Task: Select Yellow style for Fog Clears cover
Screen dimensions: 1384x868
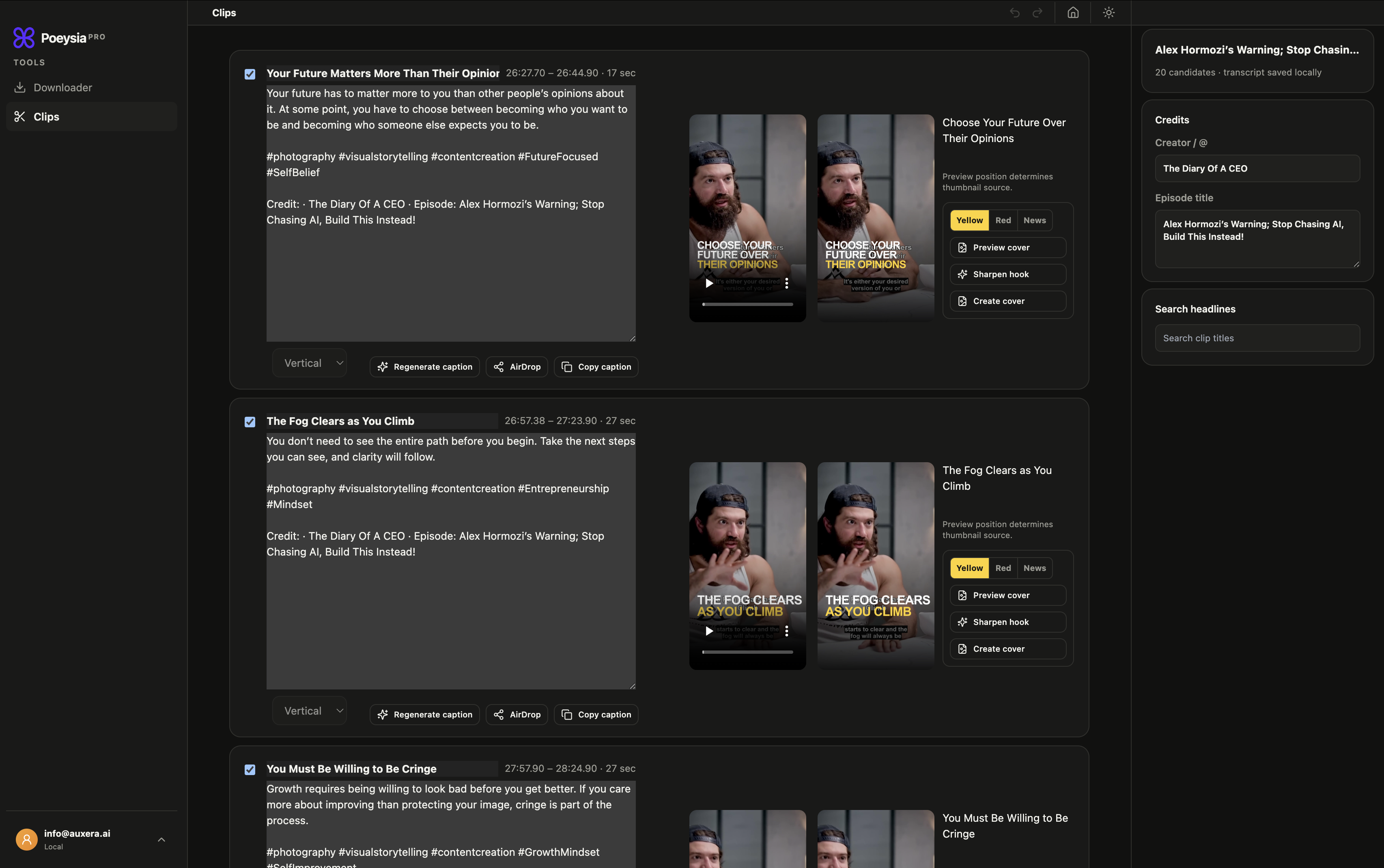Action: 970,569
